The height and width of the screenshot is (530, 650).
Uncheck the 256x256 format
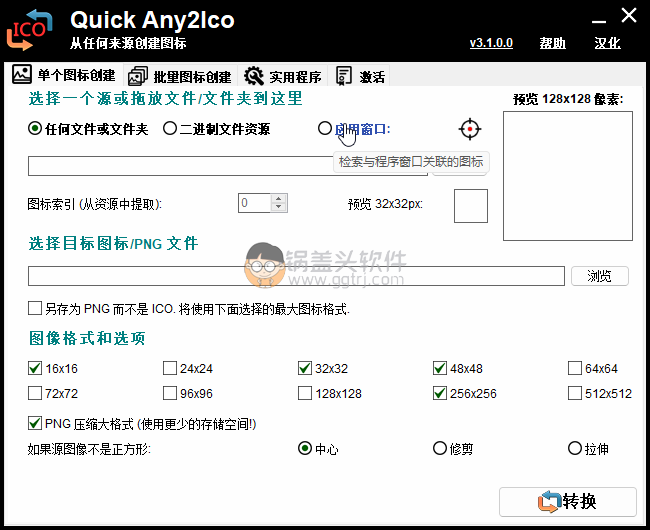click(439, 393)
